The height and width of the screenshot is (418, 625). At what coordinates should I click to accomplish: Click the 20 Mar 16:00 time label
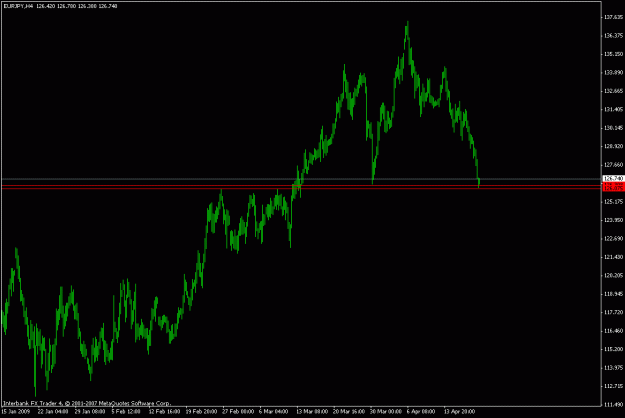coord(349,412)
